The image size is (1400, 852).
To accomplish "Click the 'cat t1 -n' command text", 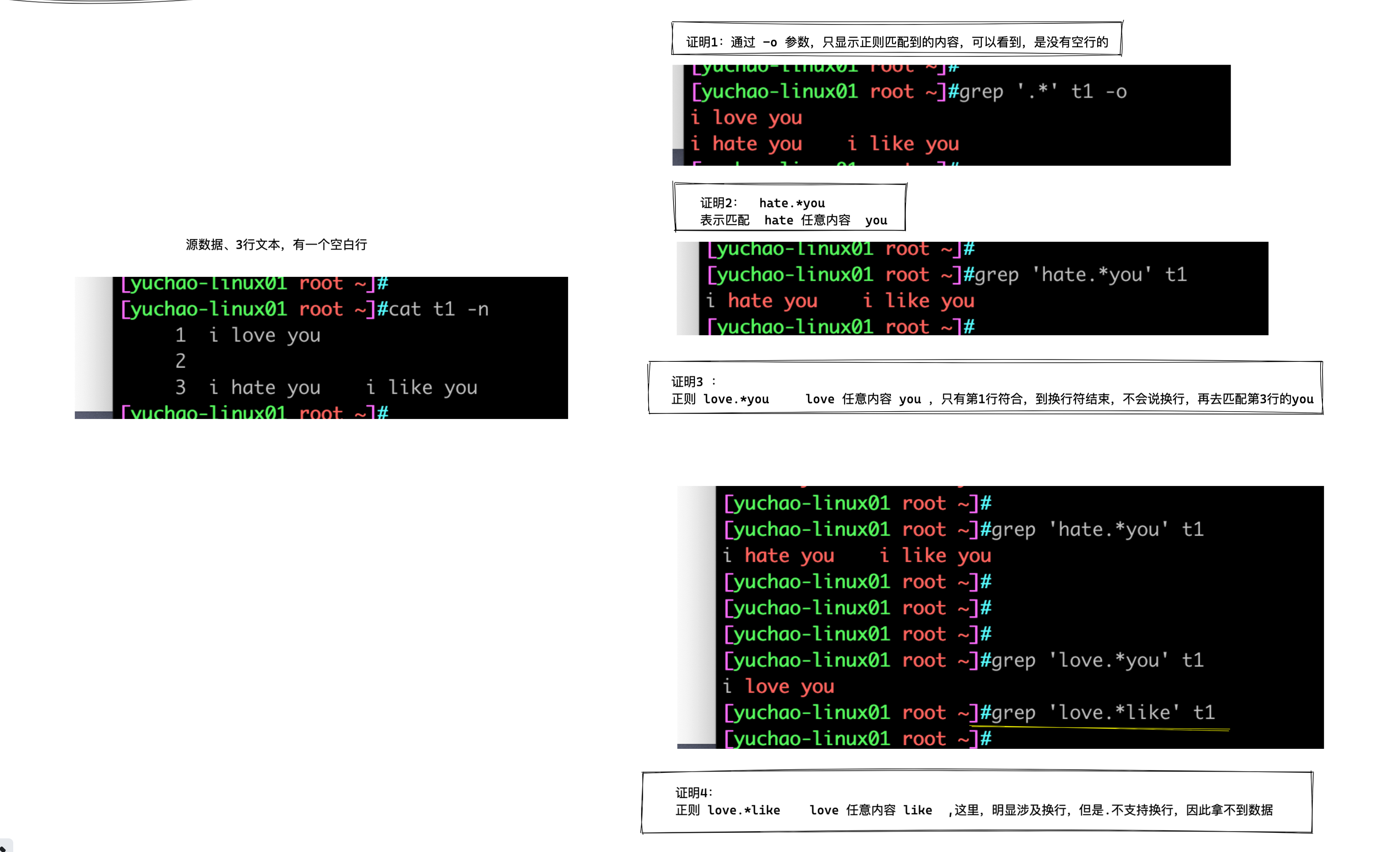I will [439, 309].
